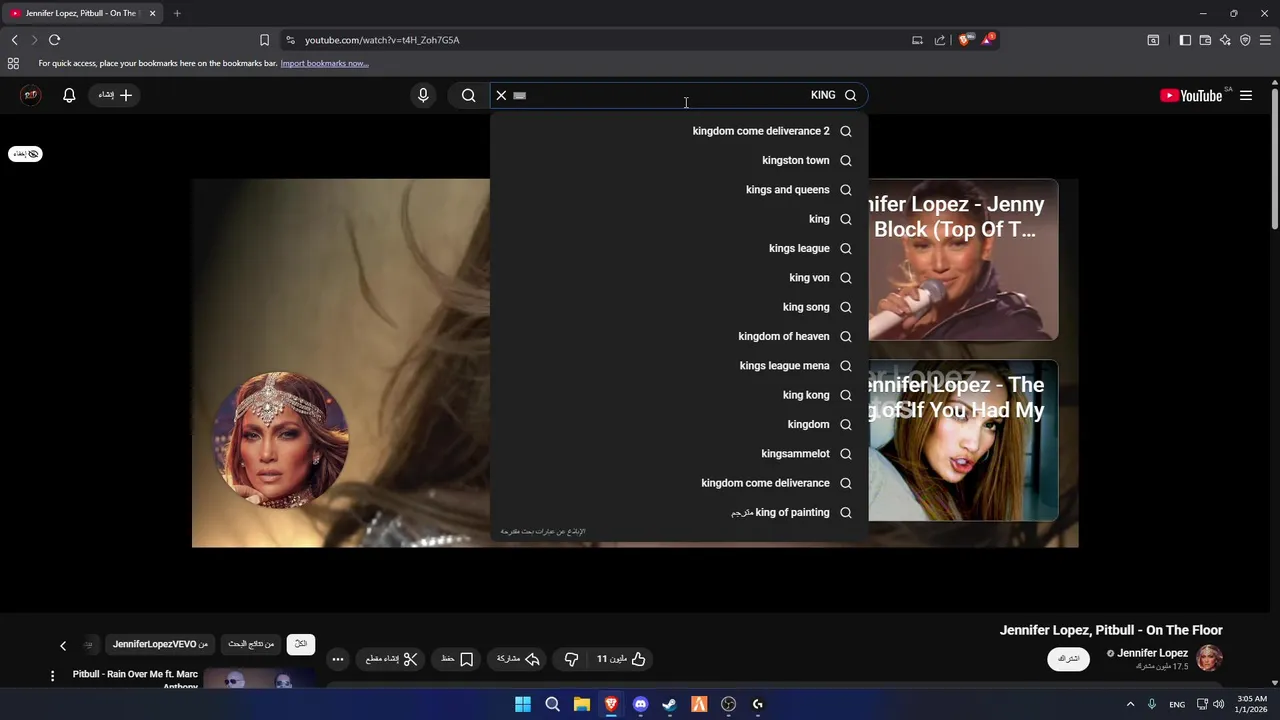The height and width of the screenshot is (720, 1280).
Task: Click the Subscribe button
Action: click(x=1068, y=659)
